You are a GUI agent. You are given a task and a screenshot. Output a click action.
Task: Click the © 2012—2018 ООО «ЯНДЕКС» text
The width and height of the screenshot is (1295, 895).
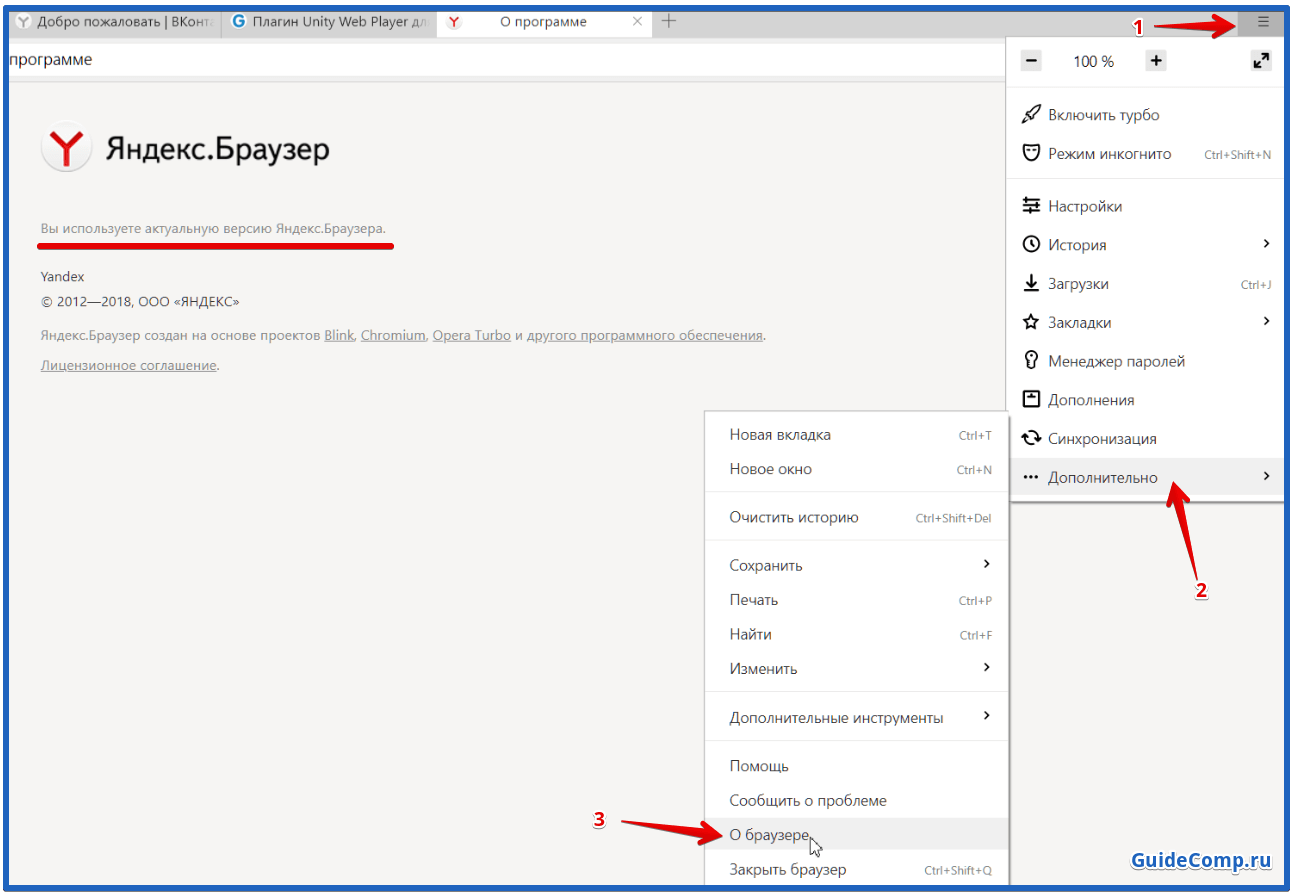tap(140, 301)
